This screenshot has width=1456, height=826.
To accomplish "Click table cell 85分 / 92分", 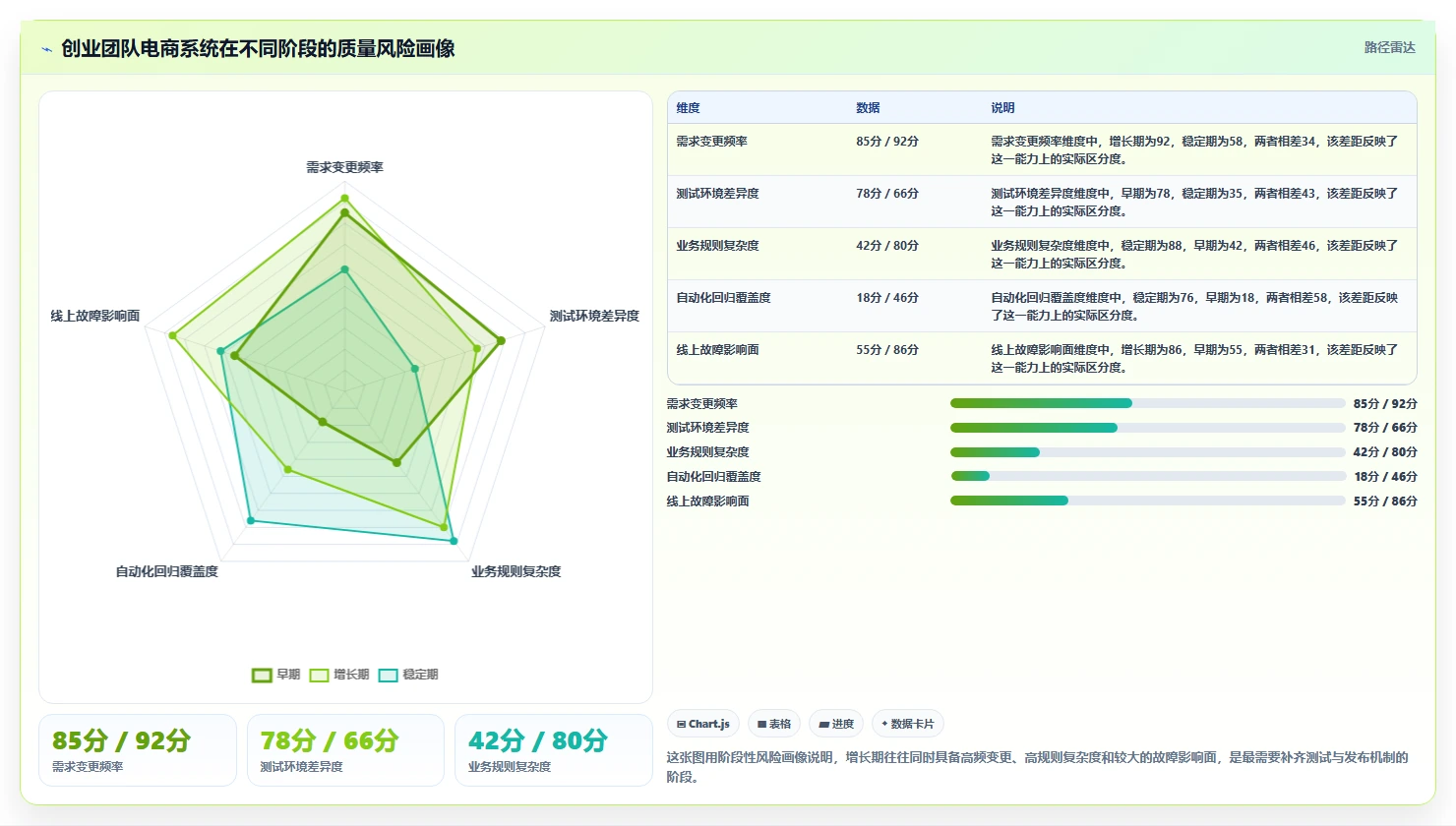I will (x=887, y=142).
